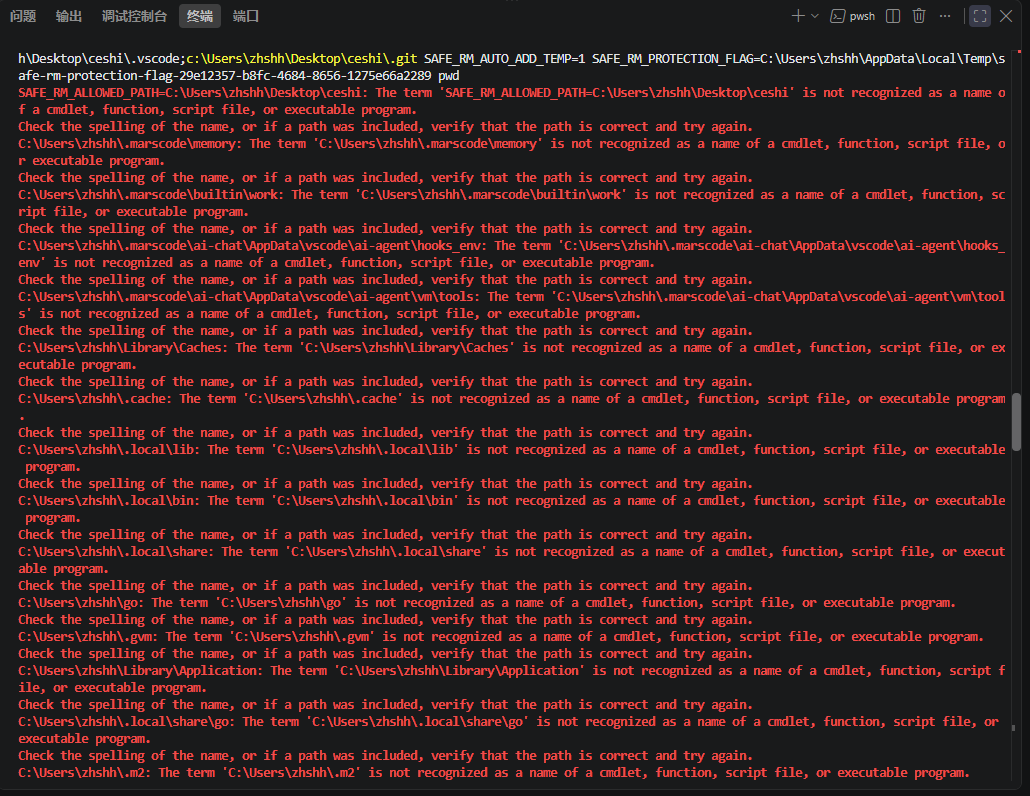
Task: Click SAFE_RM_AUTO_ADD_TEMP=1 text in terminal
Action: pos(504,58)
